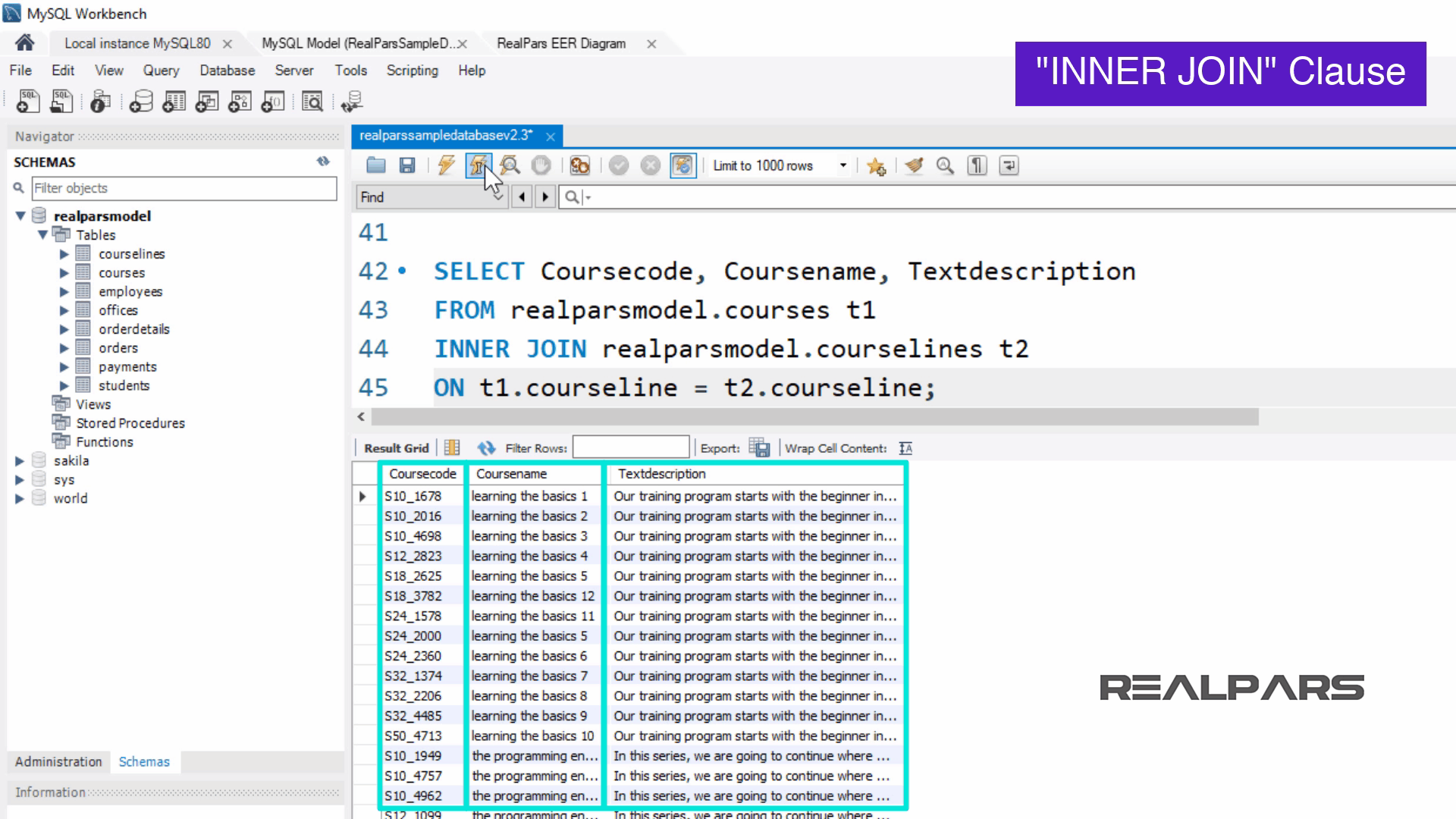
Task: Toggle invisible characters display
Action: pyautogui.click(x=977, y=165)
